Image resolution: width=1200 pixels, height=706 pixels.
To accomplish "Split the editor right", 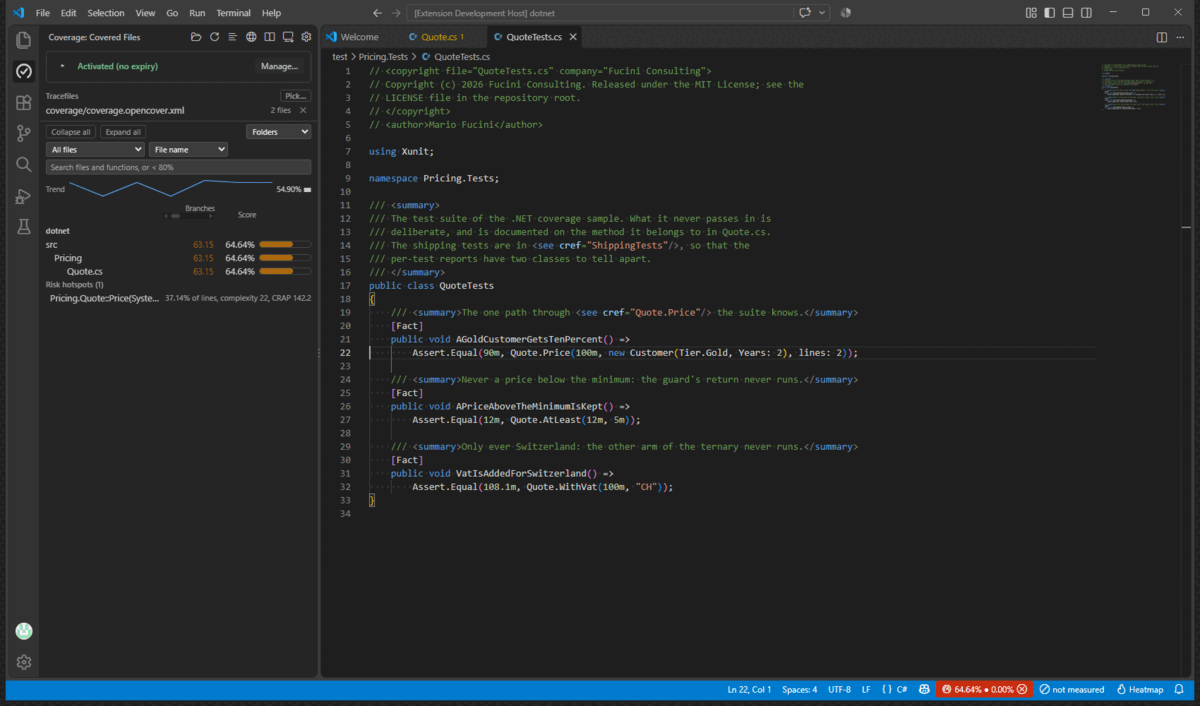I will coord(1162,37).
